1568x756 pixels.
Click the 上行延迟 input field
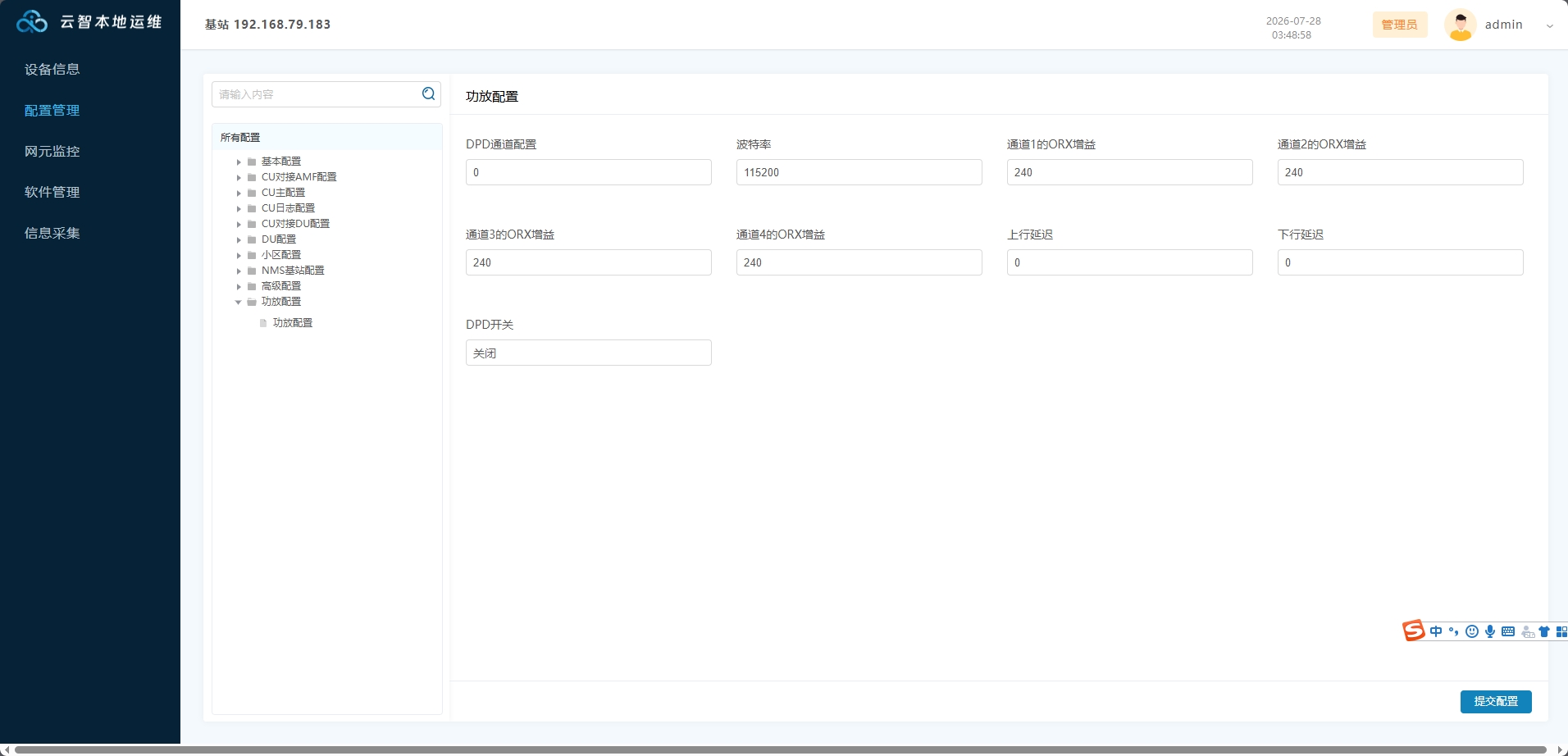point(1129,262)
